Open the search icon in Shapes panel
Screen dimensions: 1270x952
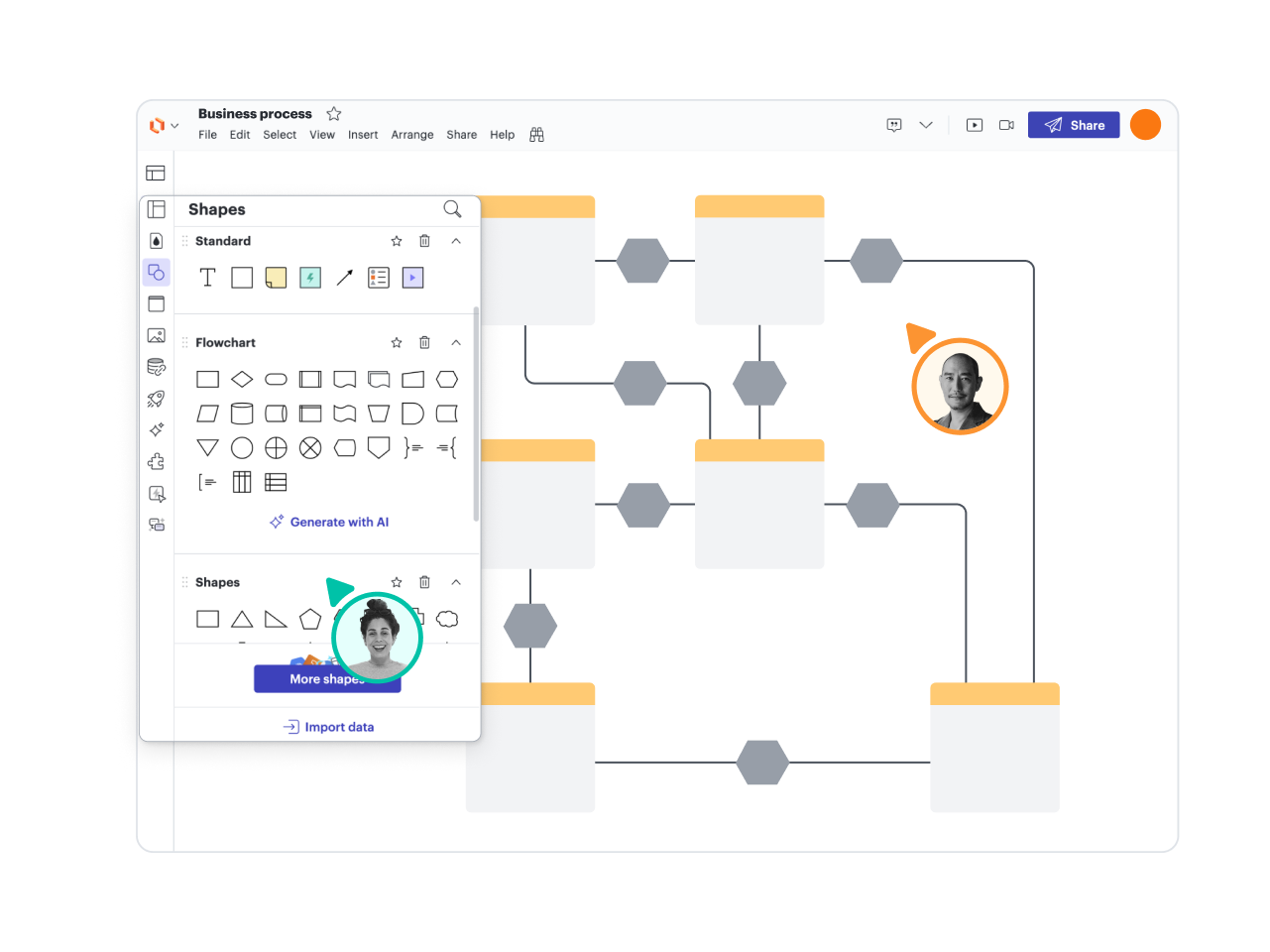tap(452, 209)
